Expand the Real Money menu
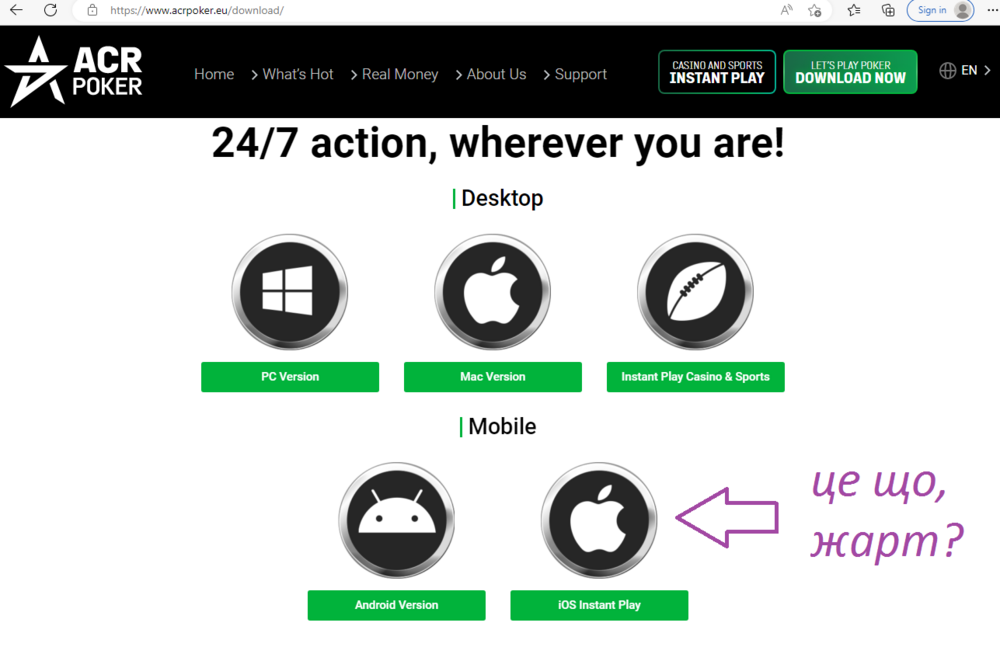This screenshot has height=647, width=1000. pyautogui.click(x=394, y=74)
